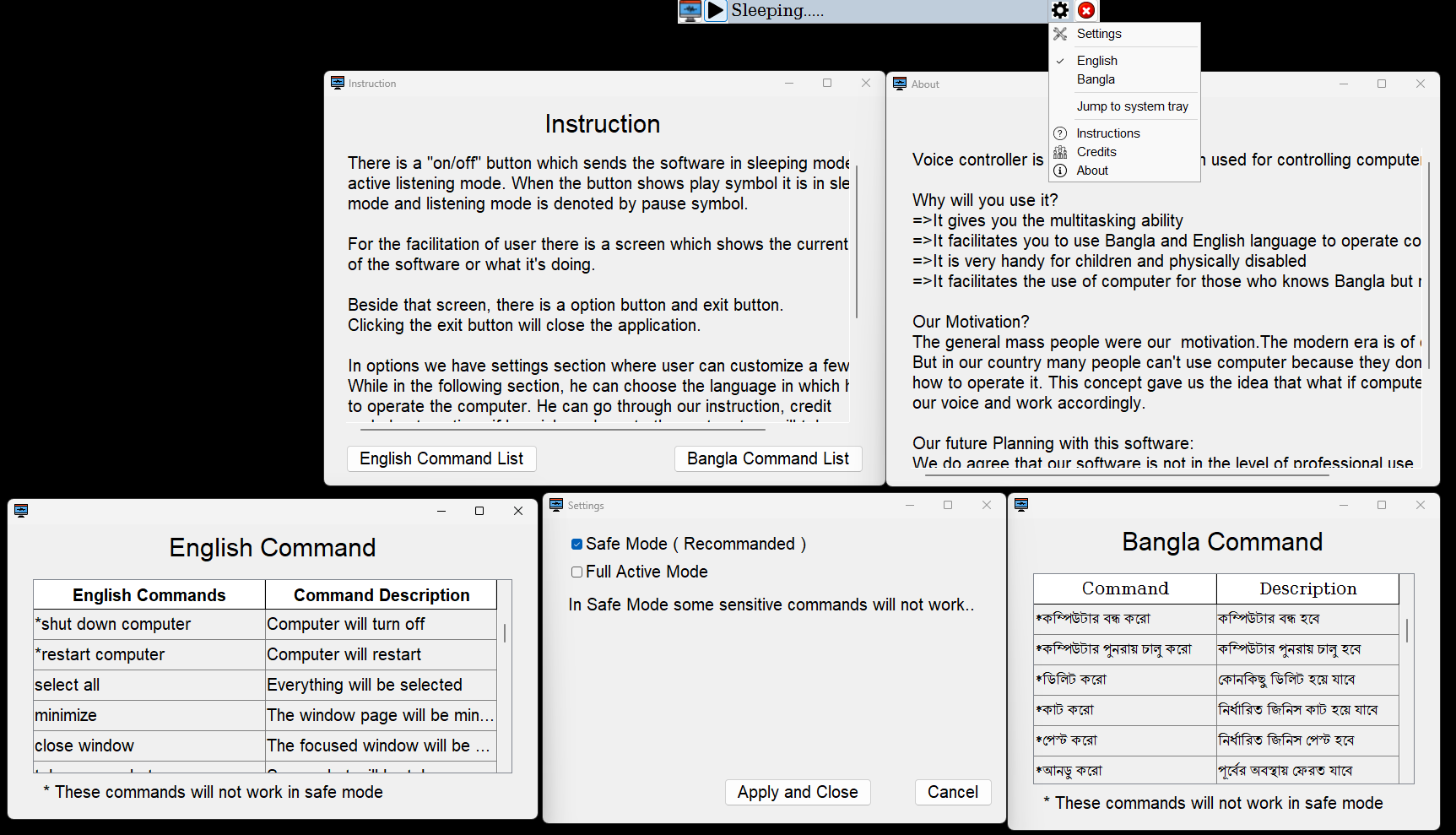Screen dimensions: 1456x835
Task: Click Apply and Close in Settings
Action: [x=797, y=792]
